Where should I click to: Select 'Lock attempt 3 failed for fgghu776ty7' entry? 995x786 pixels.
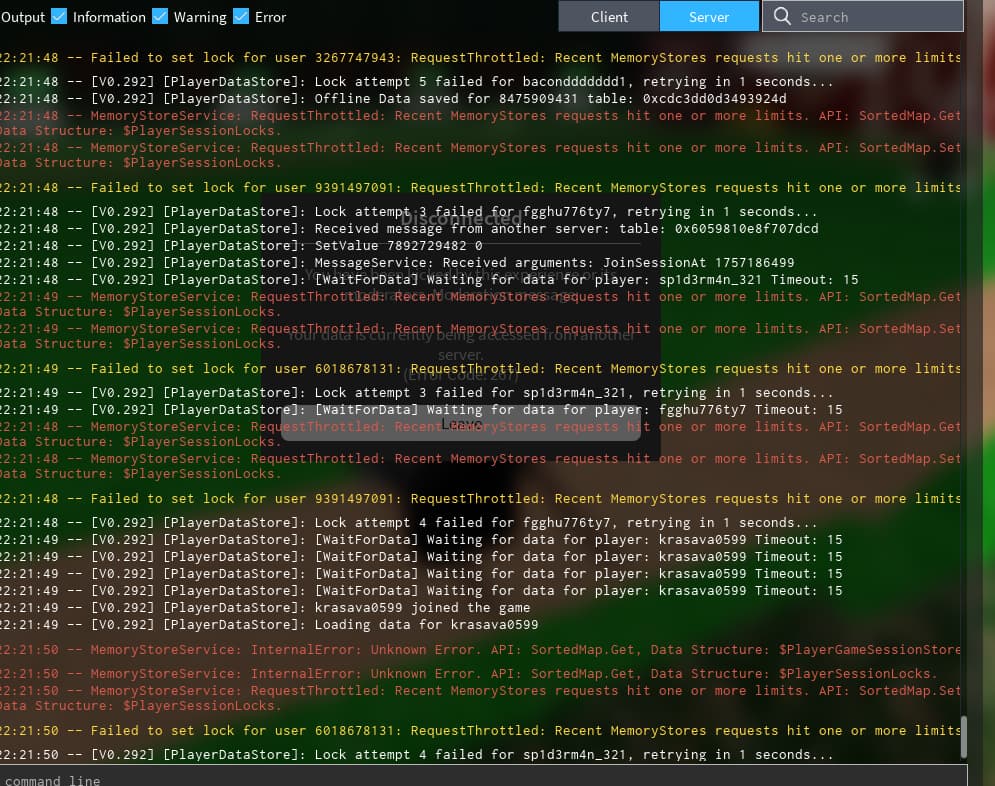pyautogui.click(x=408, y=212)
